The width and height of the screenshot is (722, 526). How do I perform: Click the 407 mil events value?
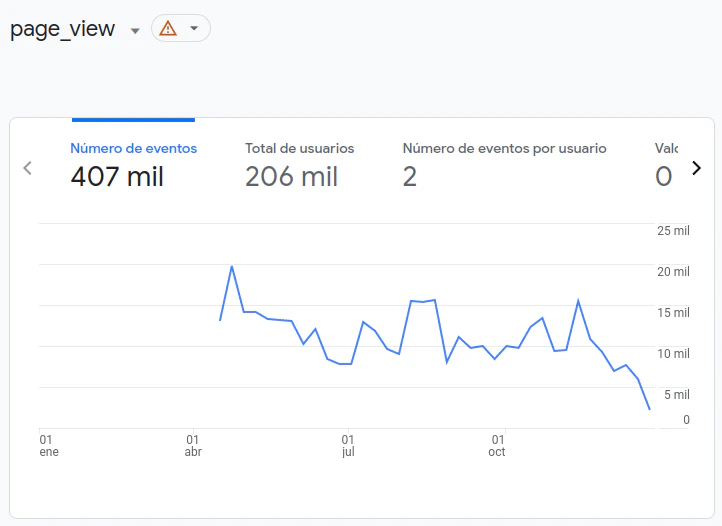click(x=117, y=177)
